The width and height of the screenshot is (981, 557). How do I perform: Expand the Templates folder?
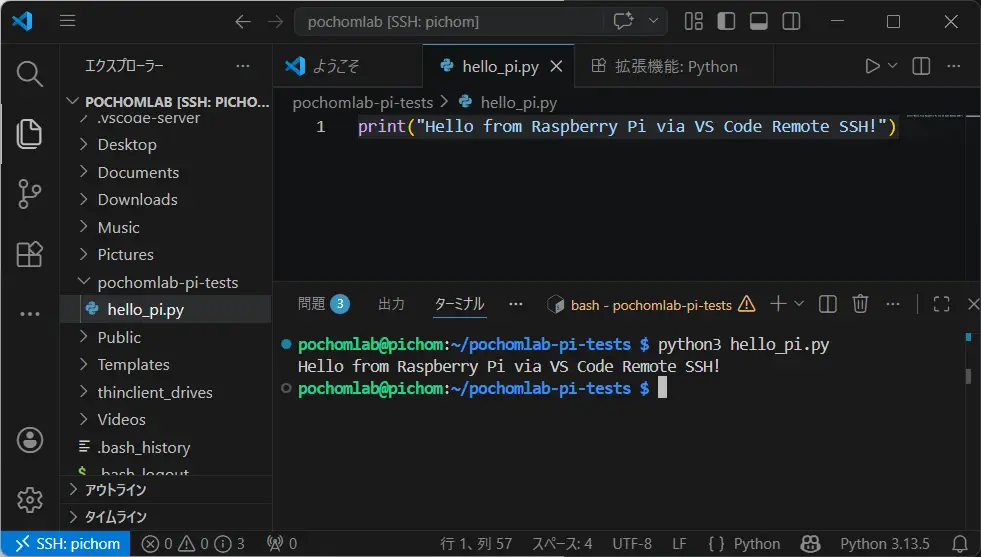[x=166, y=365]
